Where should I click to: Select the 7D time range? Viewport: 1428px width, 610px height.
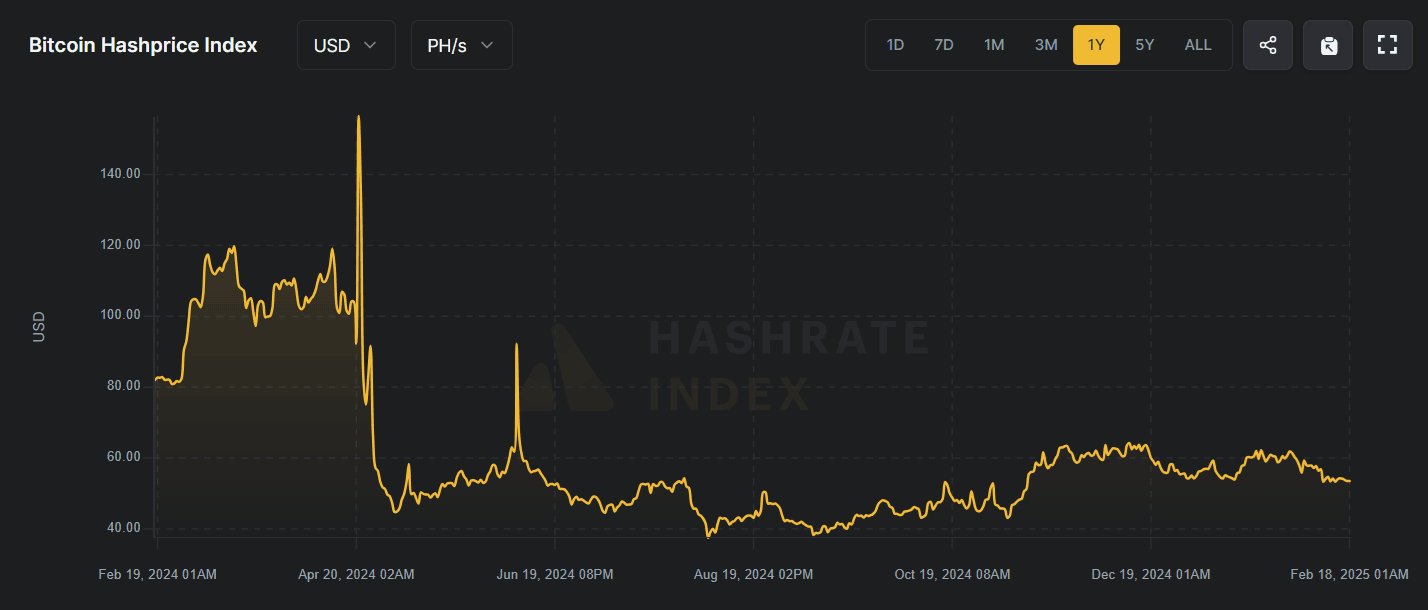[x=943, y=45]
